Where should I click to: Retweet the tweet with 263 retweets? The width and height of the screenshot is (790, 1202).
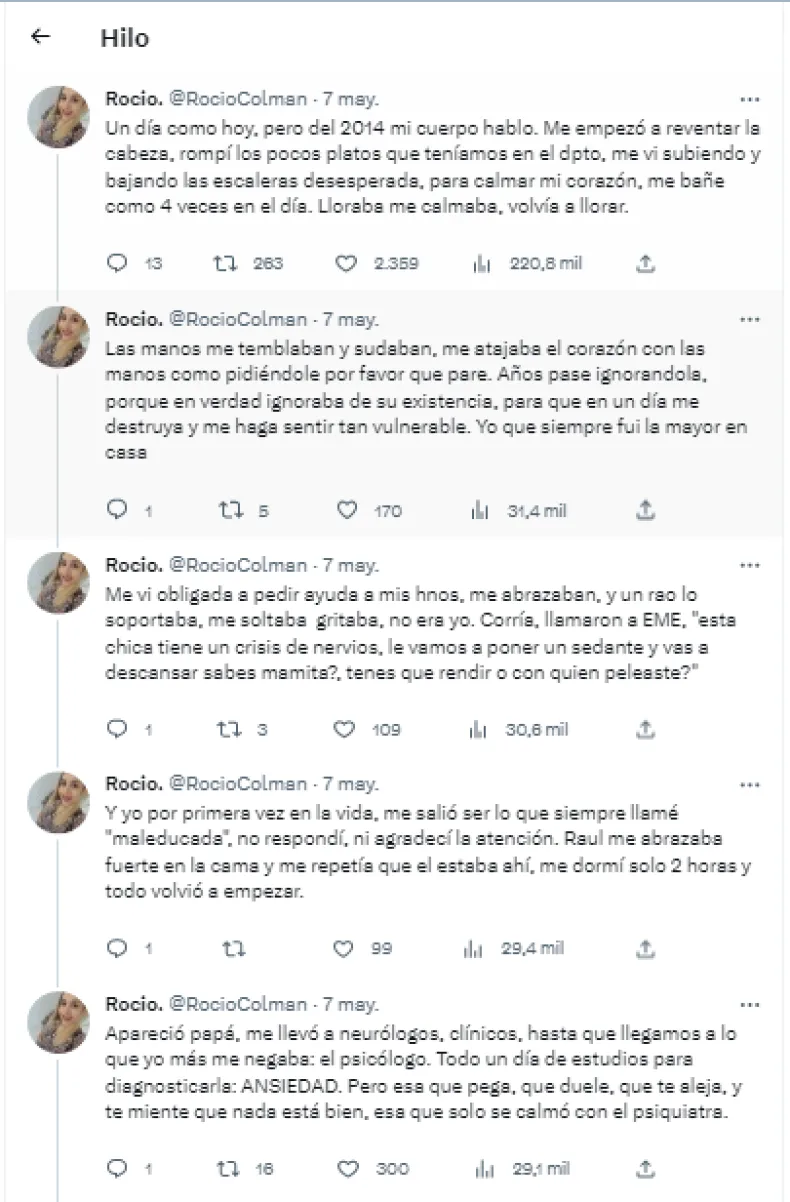225,263
